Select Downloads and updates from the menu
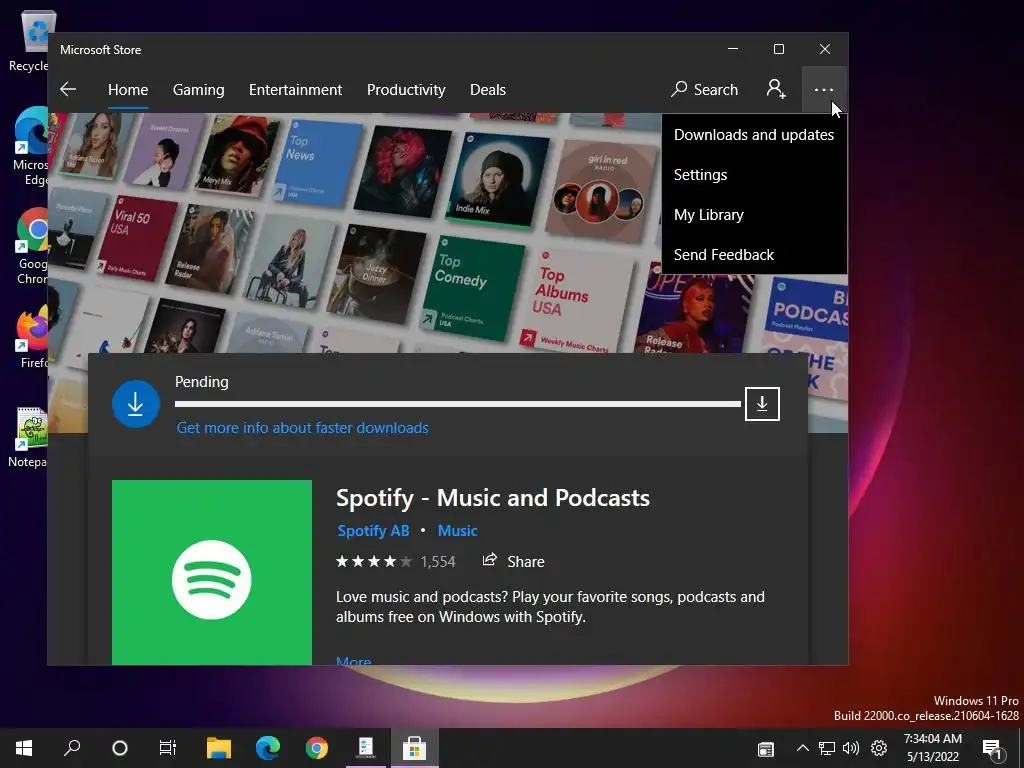This screenshot has width=1024, height=768. 754,135
